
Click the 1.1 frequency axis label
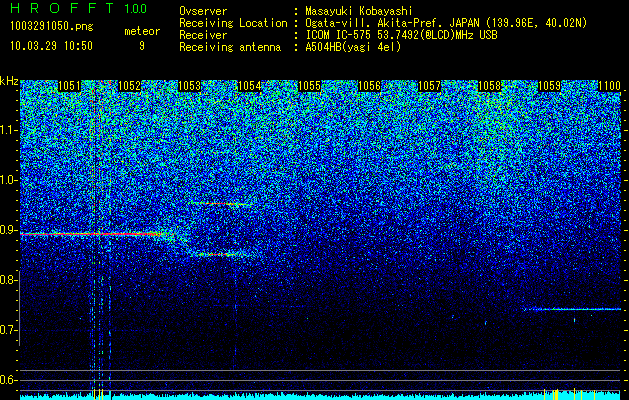coord(8,131)
